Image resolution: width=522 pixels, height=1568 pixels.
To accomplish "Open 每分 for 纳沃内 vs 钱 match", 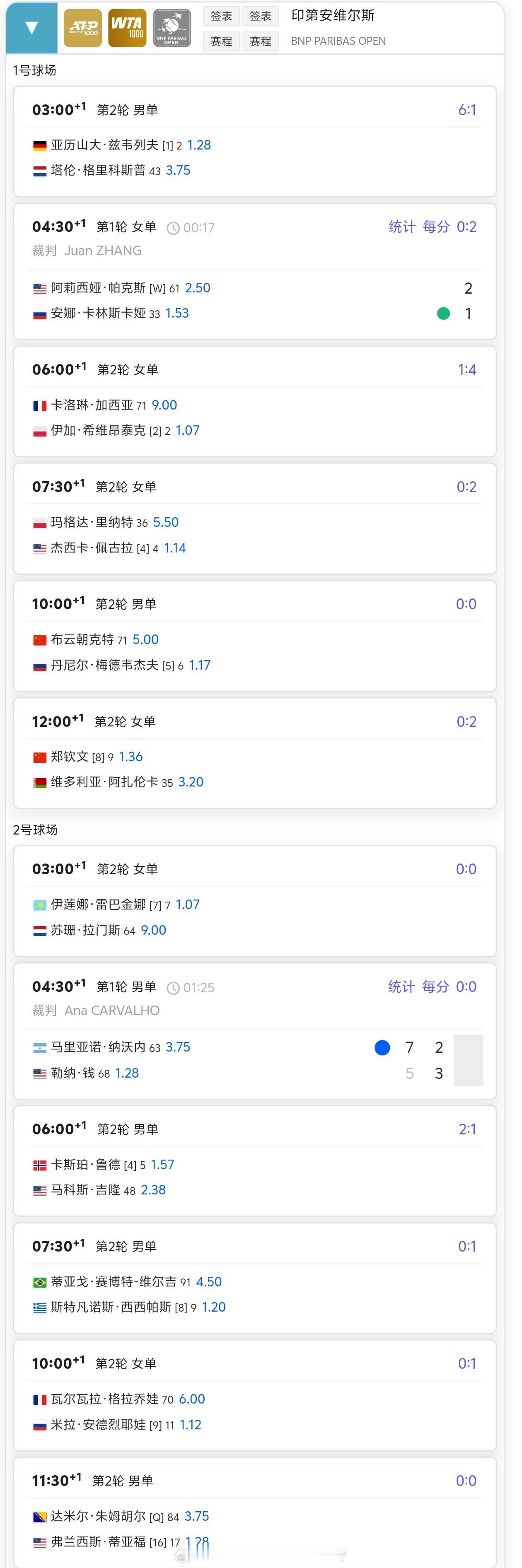I will pyautogui.click(x=435, y=987).
